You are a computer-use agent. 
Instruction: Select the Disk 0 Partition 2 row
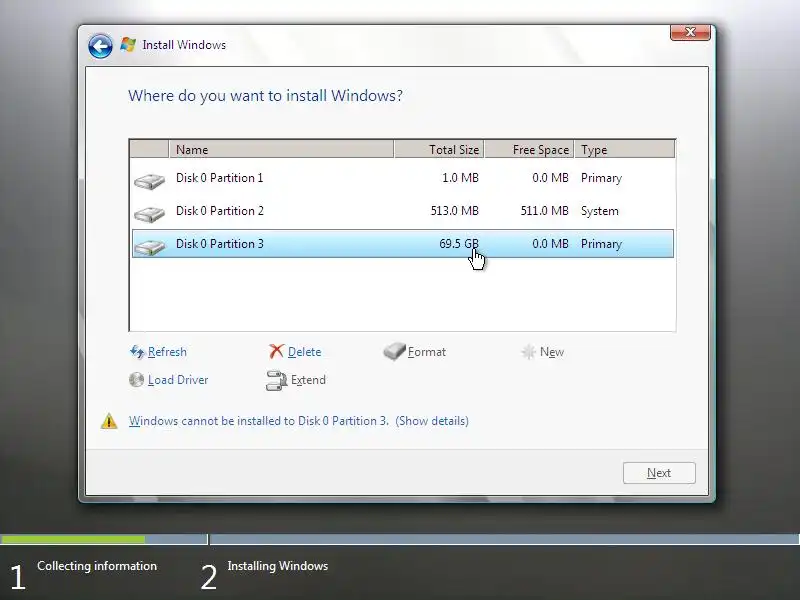click(403, 211)
